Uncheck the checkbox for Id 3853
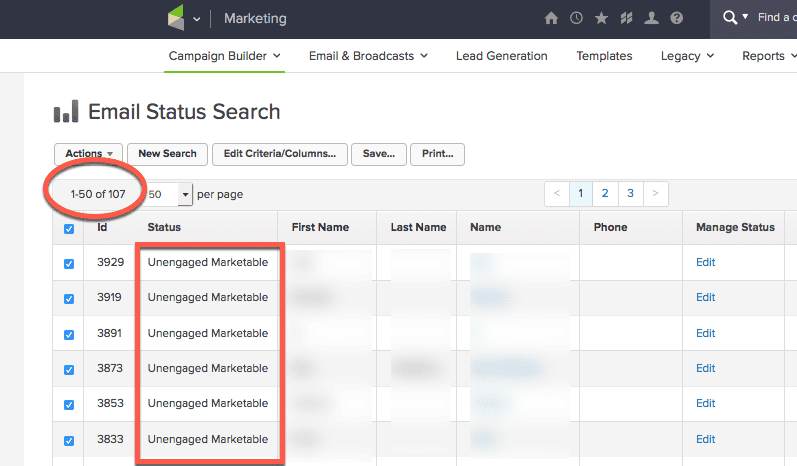 tap(69, 405)
